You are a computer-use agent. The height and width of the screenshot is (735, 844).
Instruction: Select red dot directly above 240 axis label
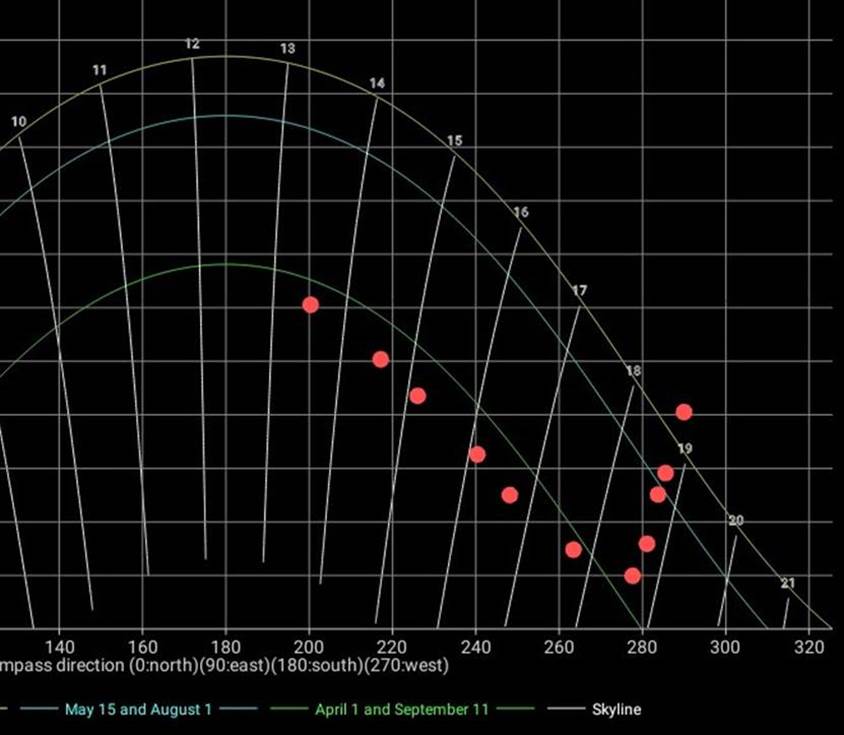(477, 455)
